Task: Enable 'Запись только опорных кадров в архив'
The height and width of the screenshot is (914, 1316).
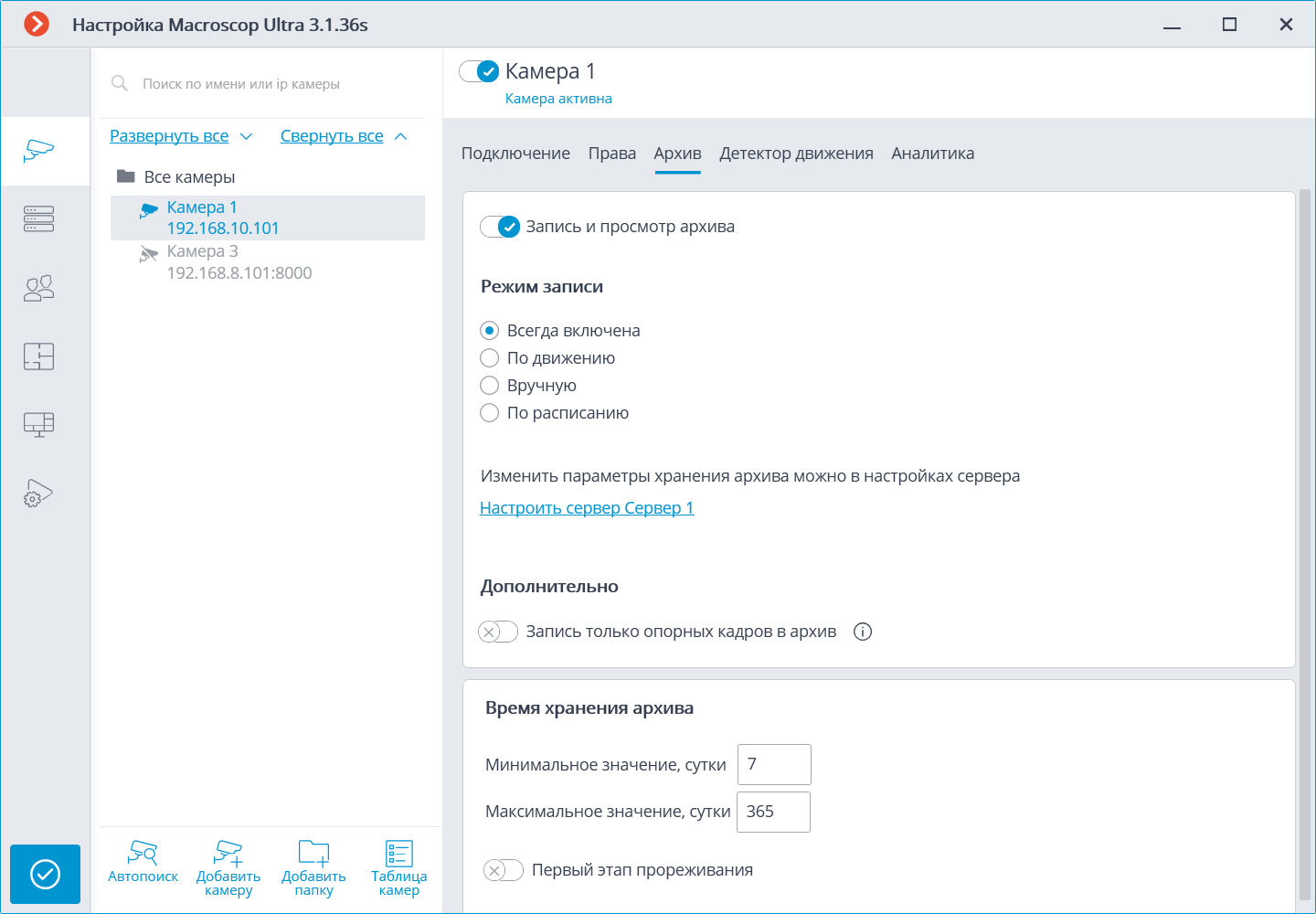Action: point(499,632)
